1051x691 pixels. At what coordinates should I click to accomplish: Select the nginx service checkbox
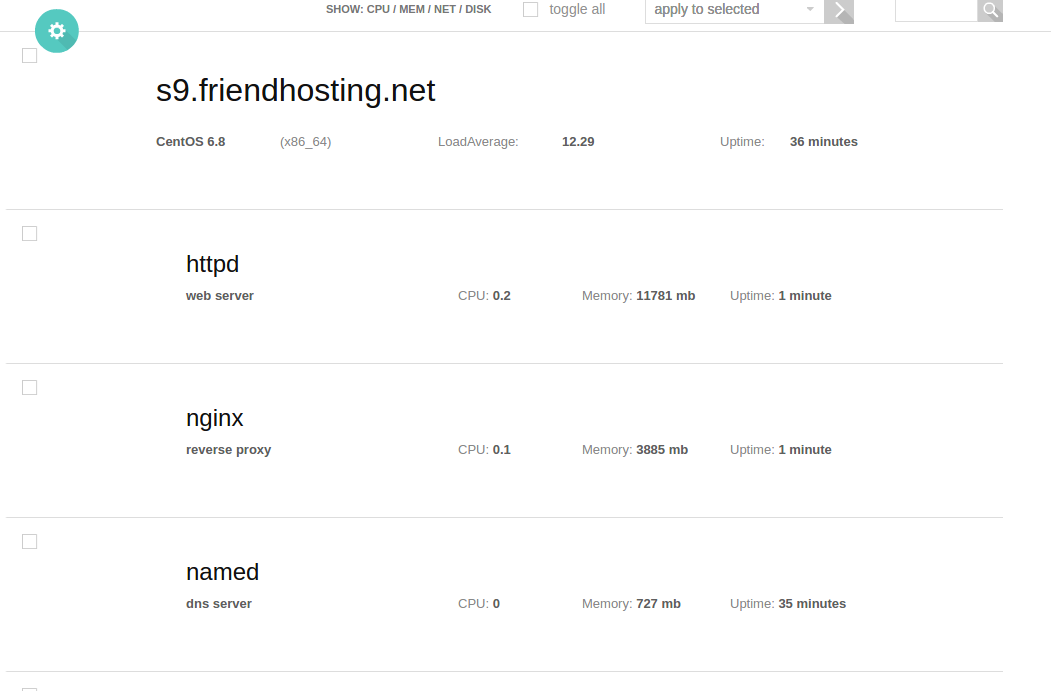(29, 387)
